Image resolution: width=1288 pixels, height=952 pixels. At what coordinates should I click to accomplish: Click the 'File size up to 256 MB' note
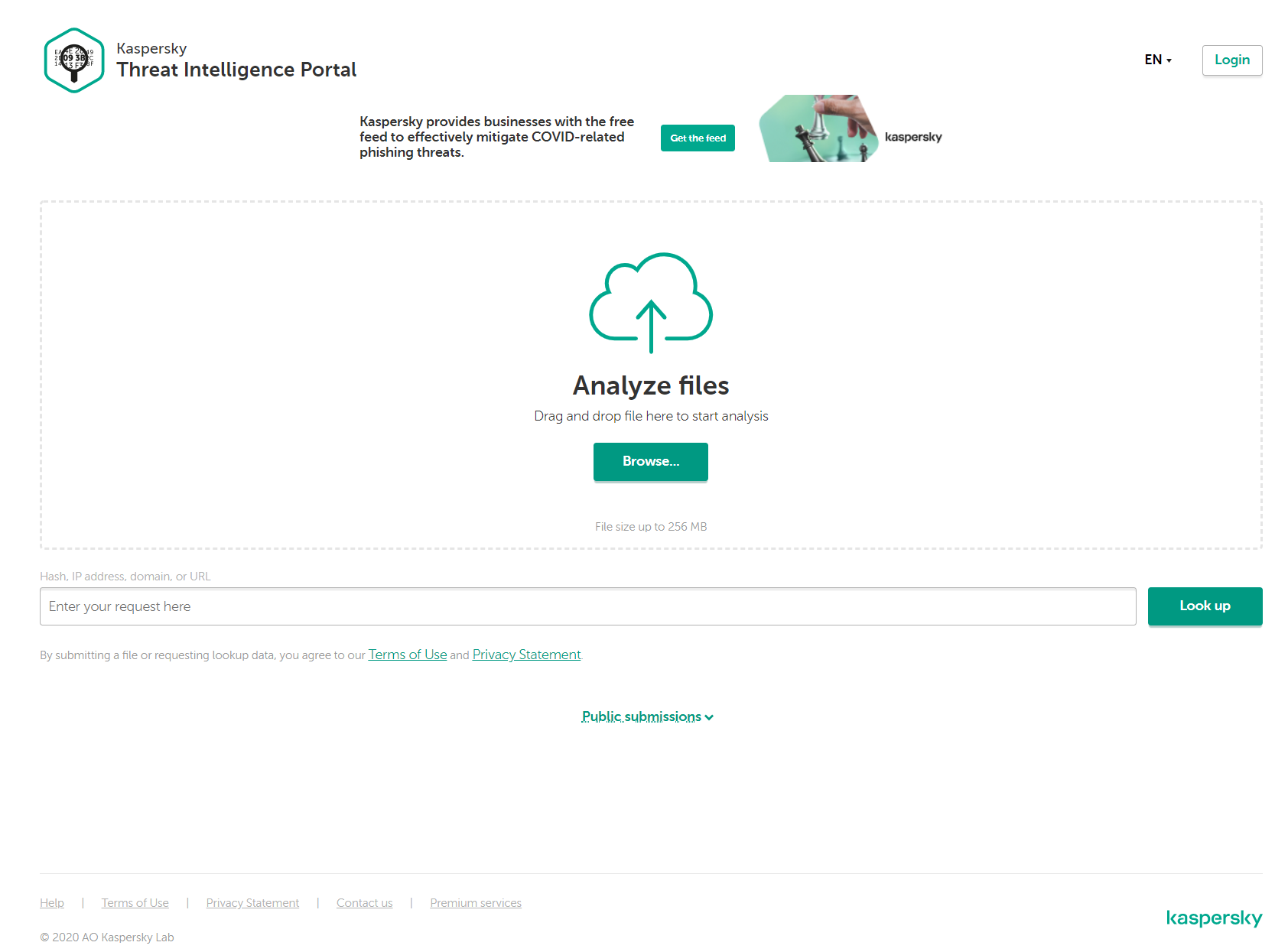click(x=651, y=527)
